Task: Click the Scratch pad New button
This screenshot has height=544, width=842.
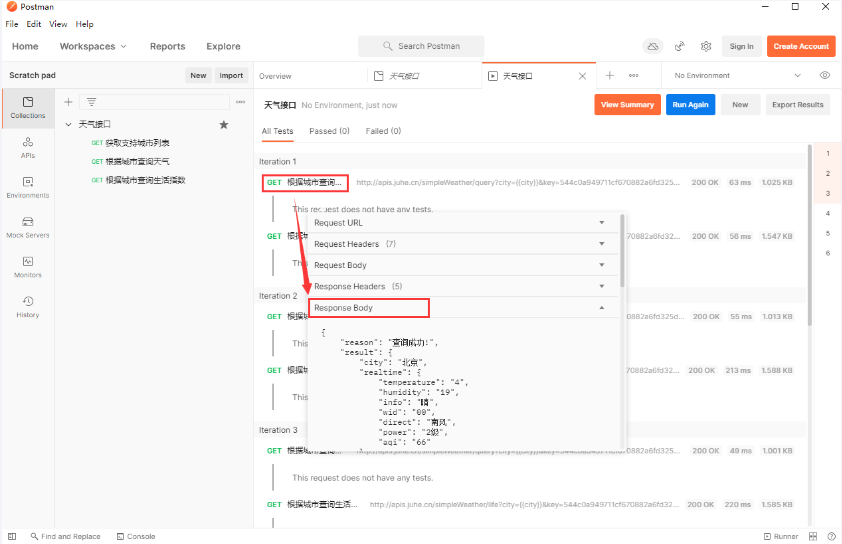Action: coord(198,76)
